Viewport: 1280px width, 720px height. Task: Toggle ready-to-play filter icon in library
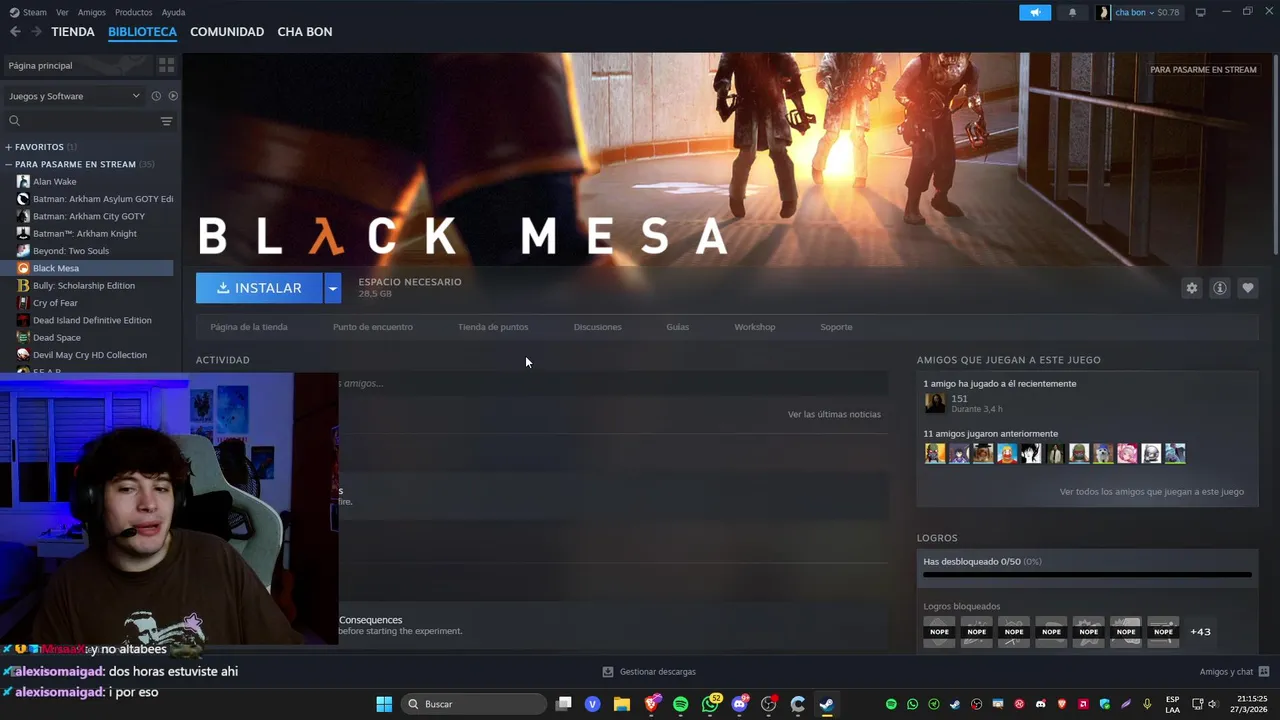[x=173, y=96]
